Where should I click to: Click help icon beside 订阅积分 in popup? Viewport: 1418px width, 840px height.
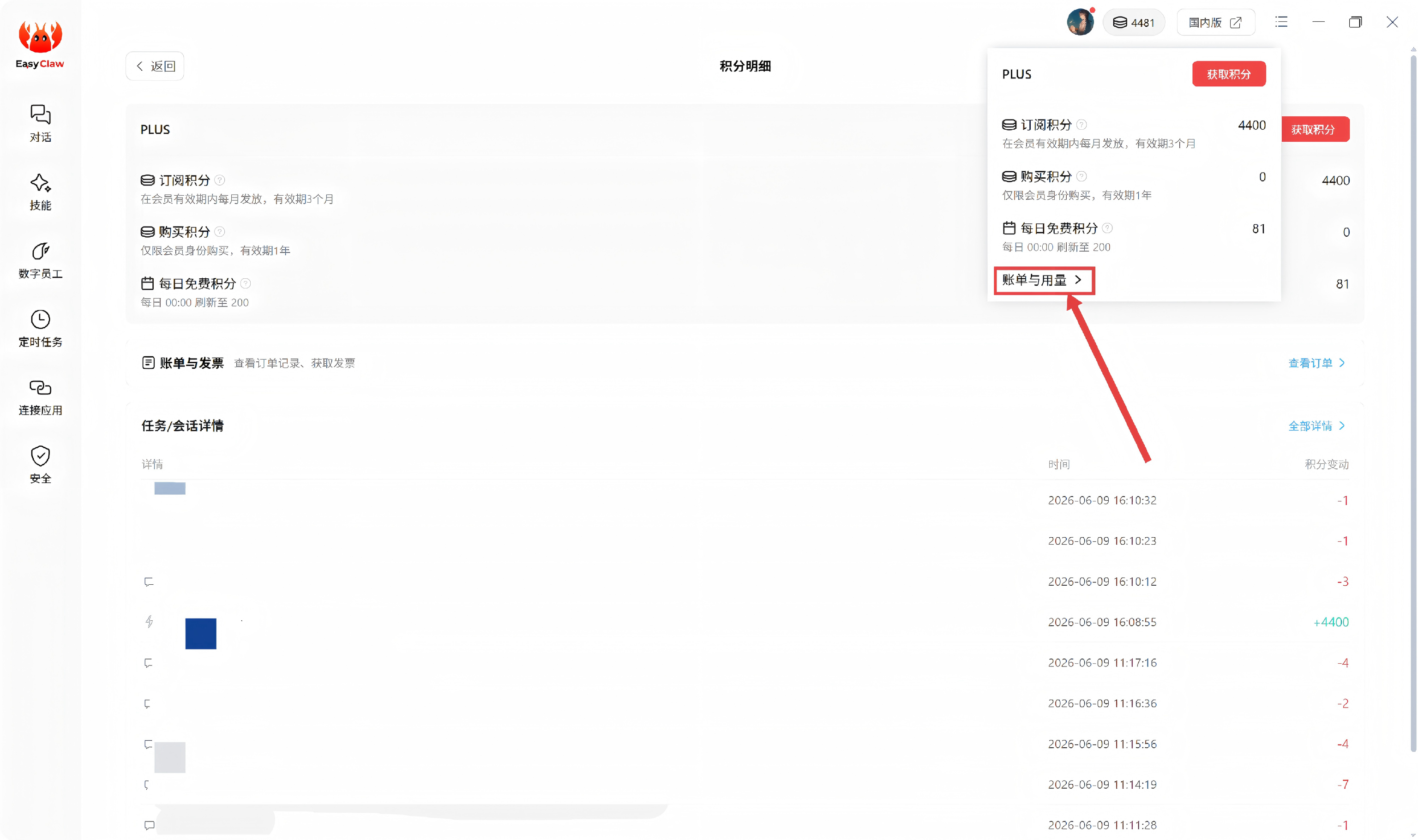pyautogui.click(x=1081, y=125)
